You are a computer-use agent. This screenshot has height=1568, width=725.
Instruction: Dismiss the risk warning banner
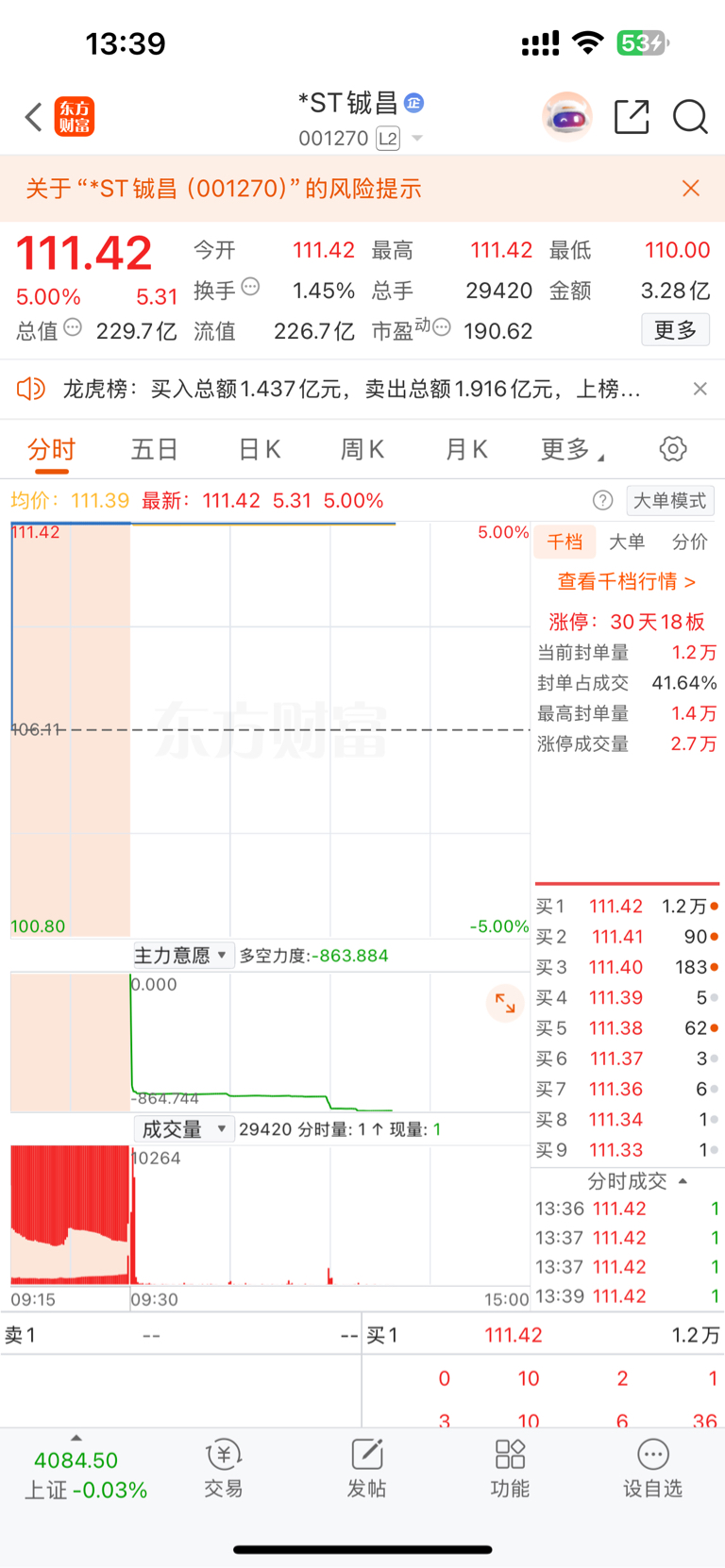pyautogui.click(x=691, y=189)
